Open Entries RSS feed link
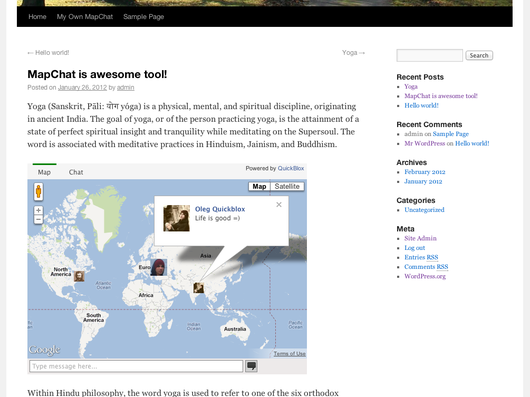The width and height of the screenshot is (530, 397). 421,257
